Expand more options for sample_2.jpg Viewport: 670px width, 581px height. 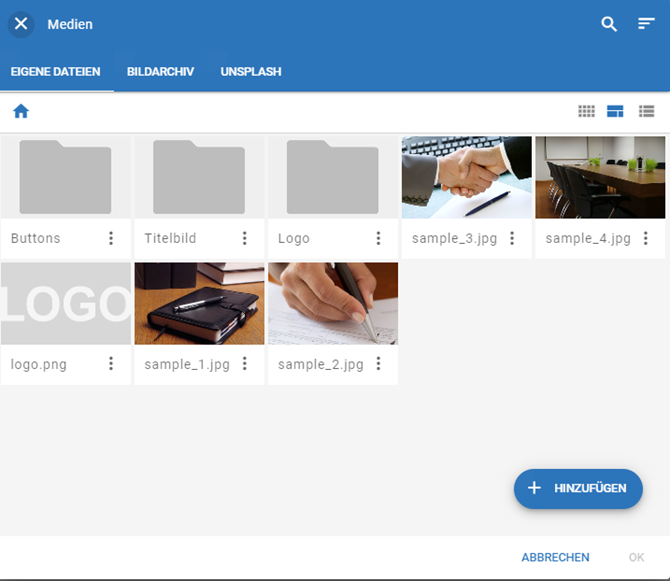[378, 364]
